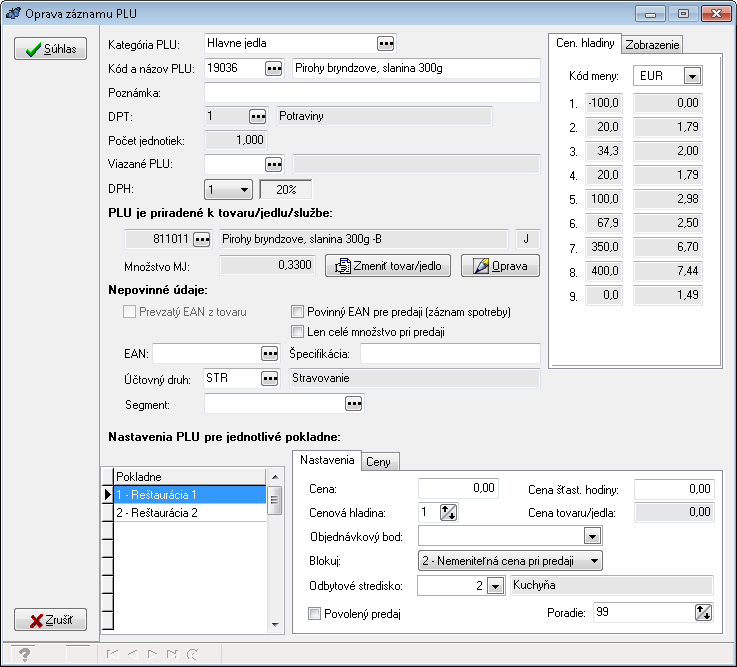Screen dimensions: 737x667
Task: Click the Zmeniť tovar/jedlo button
Action: [x=388, y=266]
